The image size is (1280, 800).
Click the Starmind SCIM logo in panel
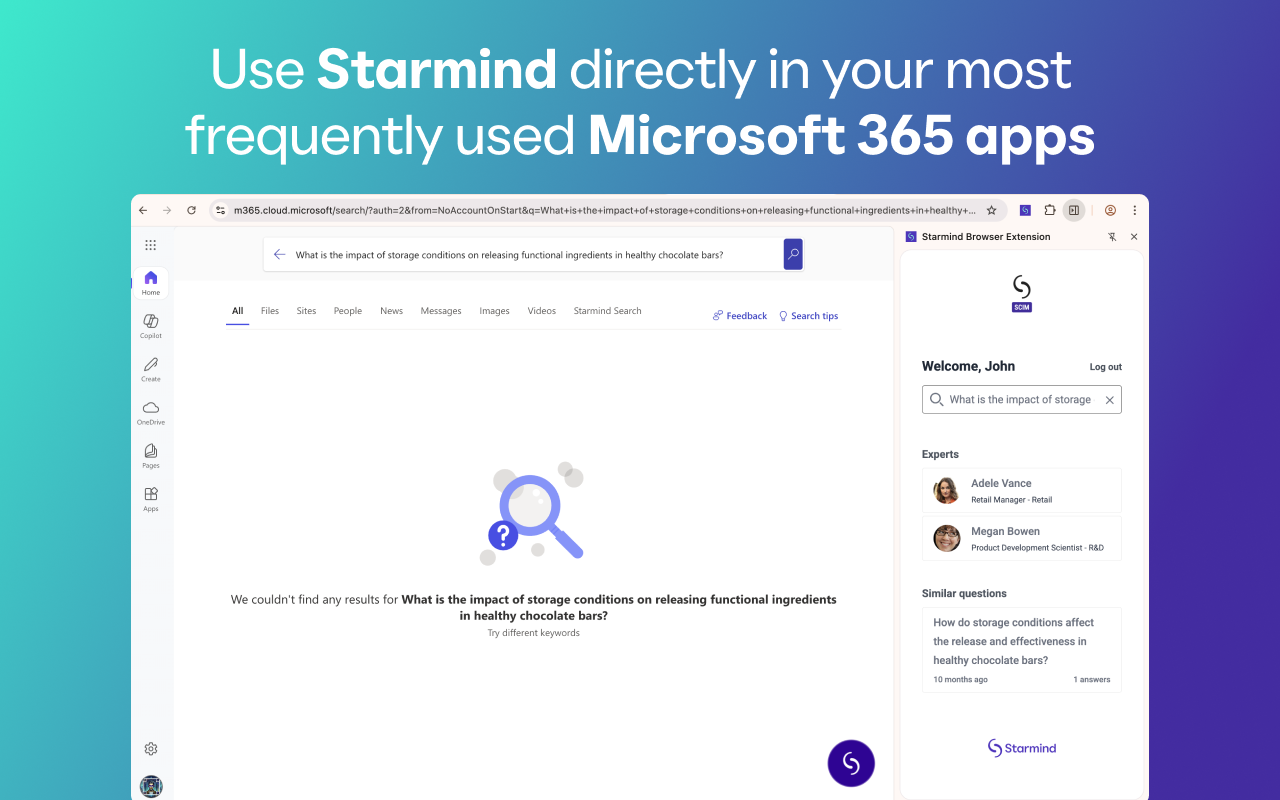(x=1021, y=294)
